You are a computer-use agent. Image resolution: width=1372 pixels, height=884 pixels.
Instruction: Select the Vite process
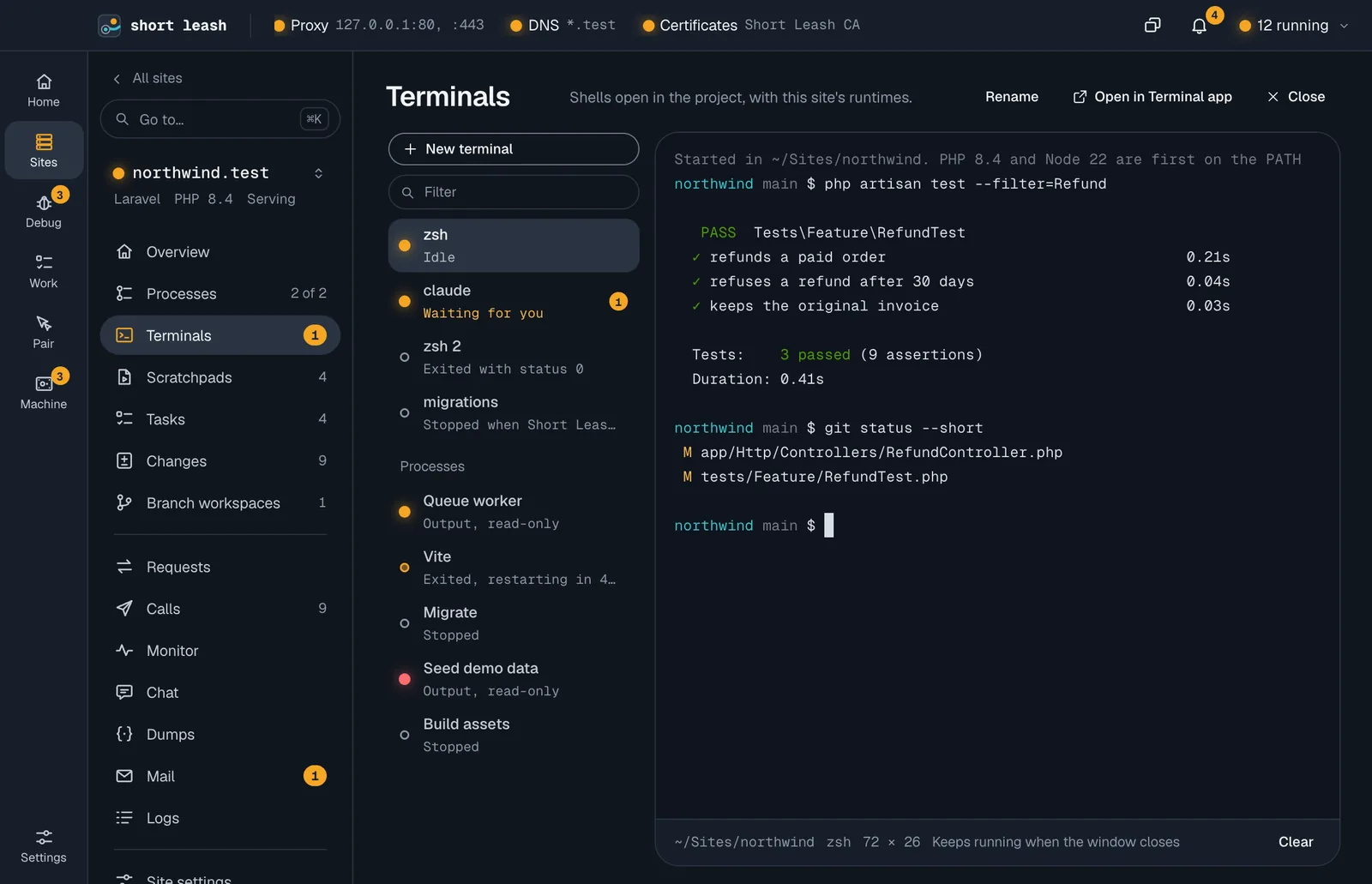[514, 568]
